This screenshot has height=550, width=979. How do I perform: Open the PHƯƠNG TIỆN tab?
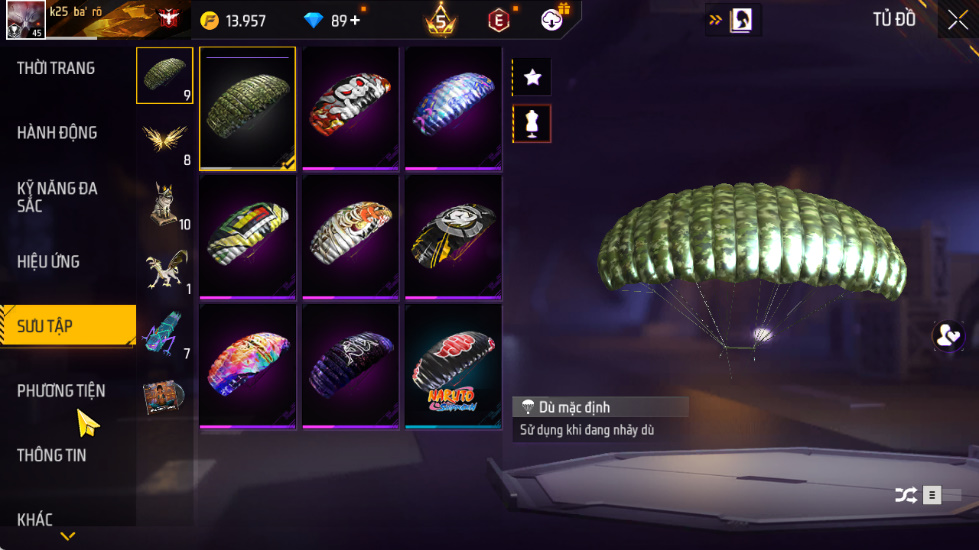(61, 391)
